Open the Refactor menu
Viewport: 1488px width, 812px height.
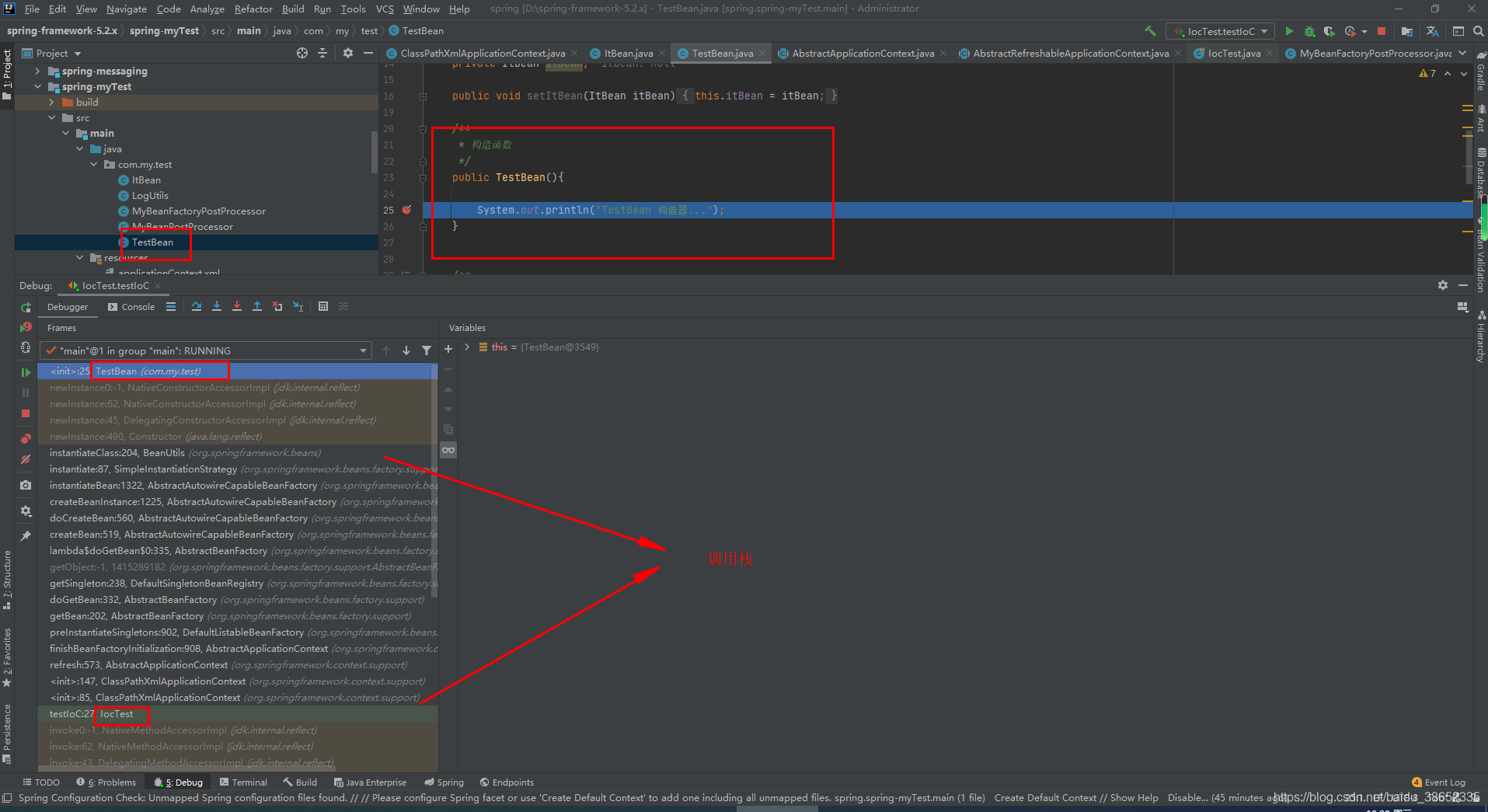point(253,9)
